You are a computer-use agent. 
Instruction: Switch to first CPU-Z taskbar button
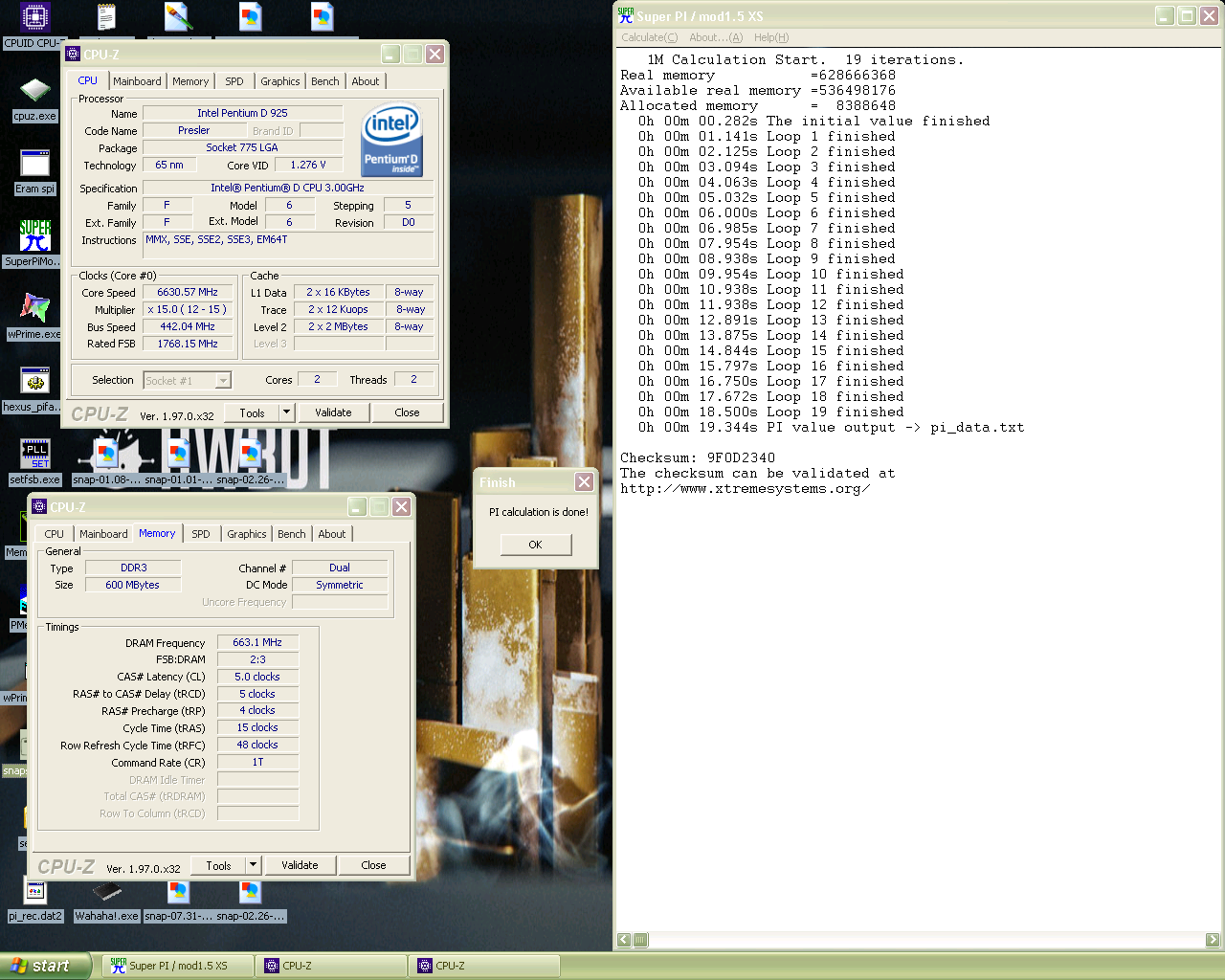[331, 966]
